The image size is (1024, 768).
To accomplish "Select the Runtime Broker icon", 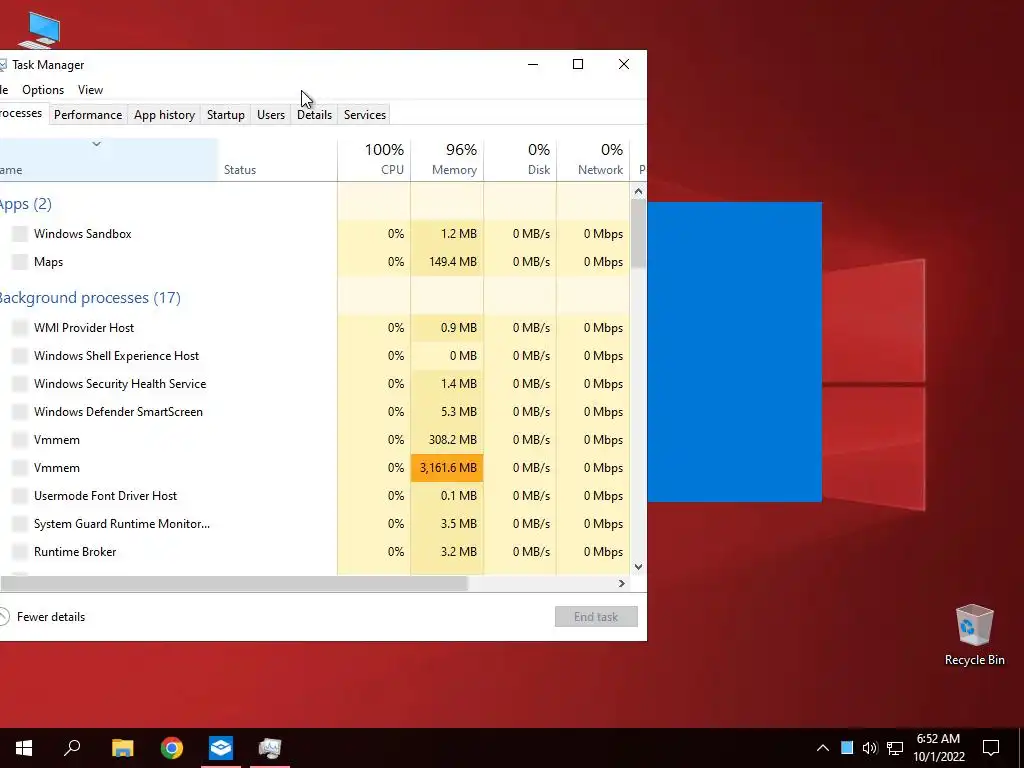I will click(x=20, y=552).
